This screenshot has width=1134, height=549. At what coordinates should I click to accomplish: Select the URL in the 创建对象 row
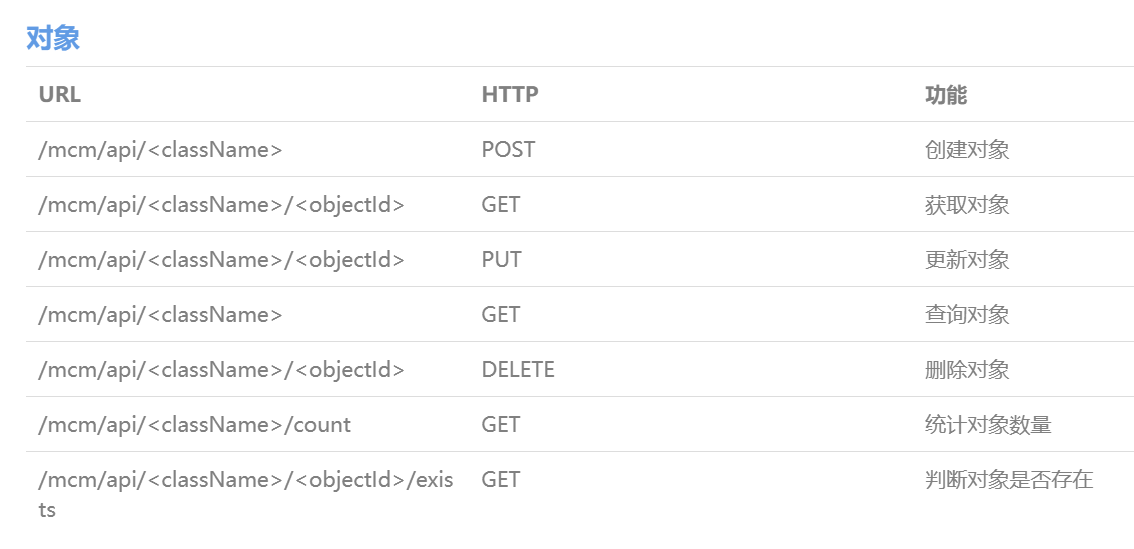[160, 150]
